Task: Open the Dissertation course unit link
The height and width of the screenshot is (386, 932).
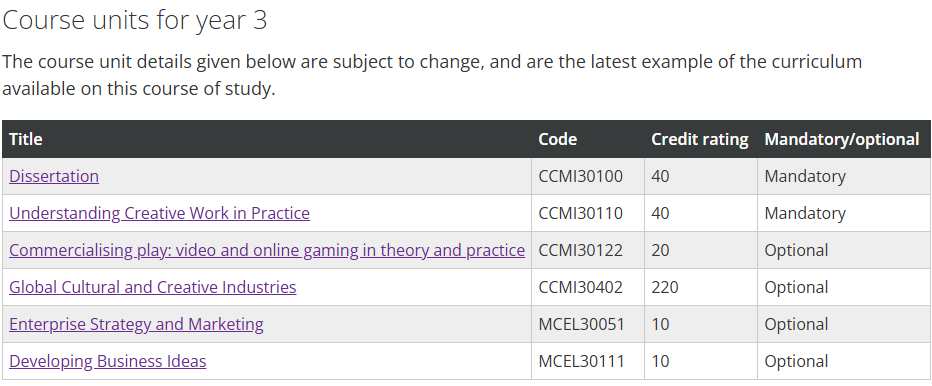Action: [x=54, y=176]
